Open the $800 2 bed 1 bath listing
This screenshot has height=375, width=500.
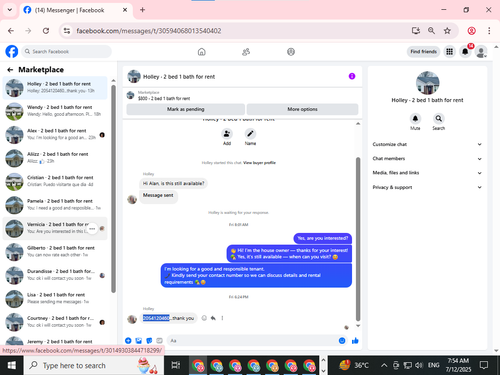164,99
